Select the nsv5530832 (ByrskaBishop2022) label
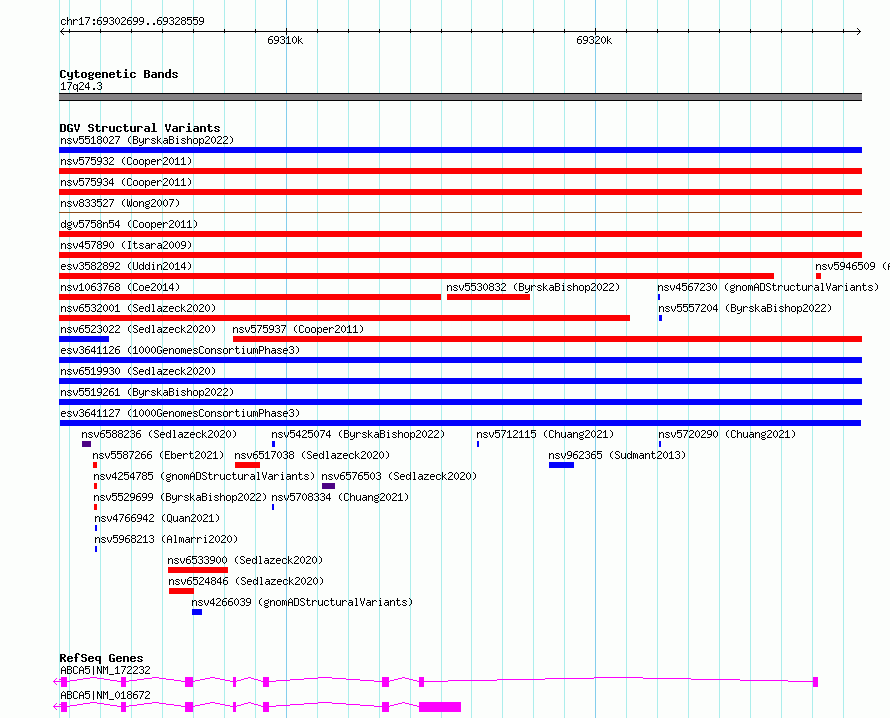 click(x=533, y=287)
